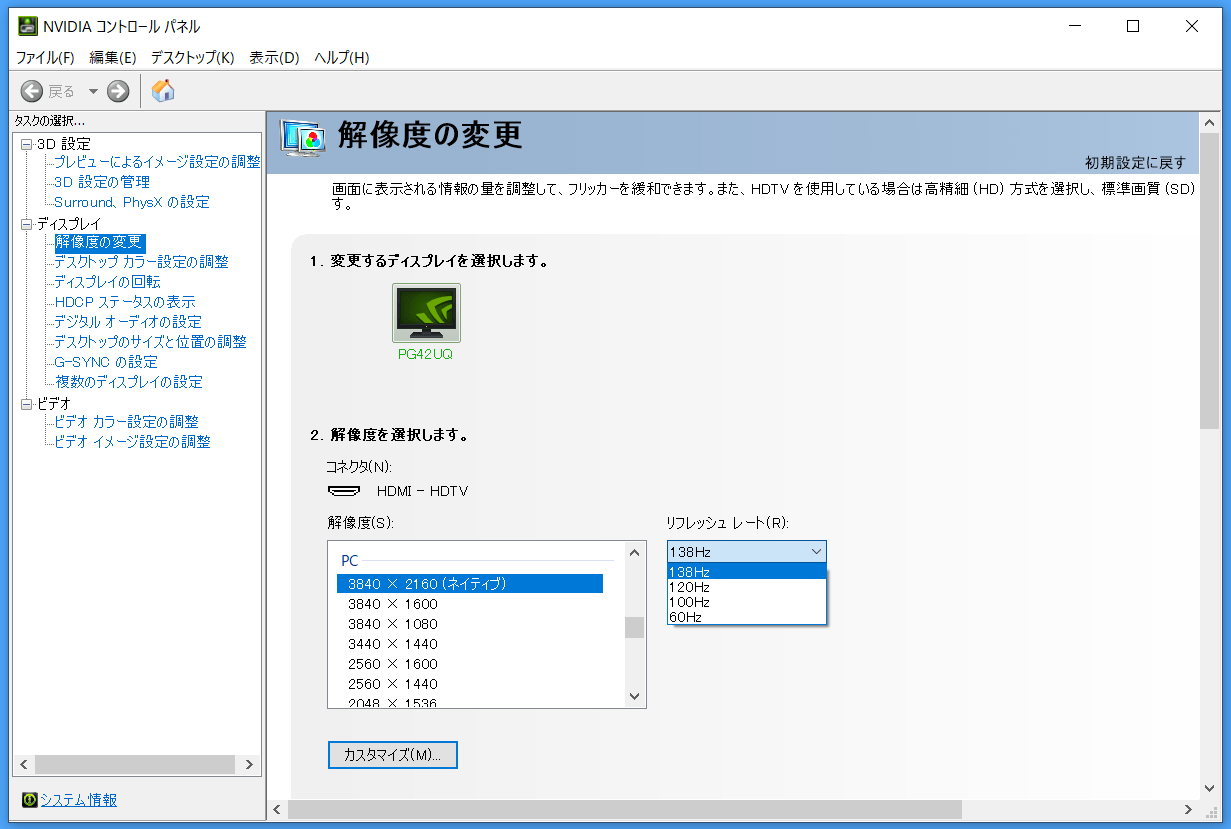
Task: Open HDCP ステータスの表示
Action: point(125,302)
